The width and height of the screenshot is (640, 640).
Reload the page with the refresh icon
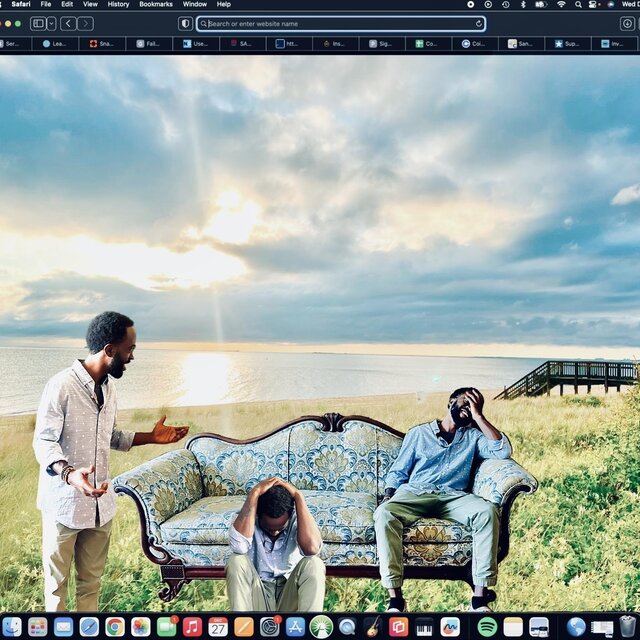tap(479, 23)
